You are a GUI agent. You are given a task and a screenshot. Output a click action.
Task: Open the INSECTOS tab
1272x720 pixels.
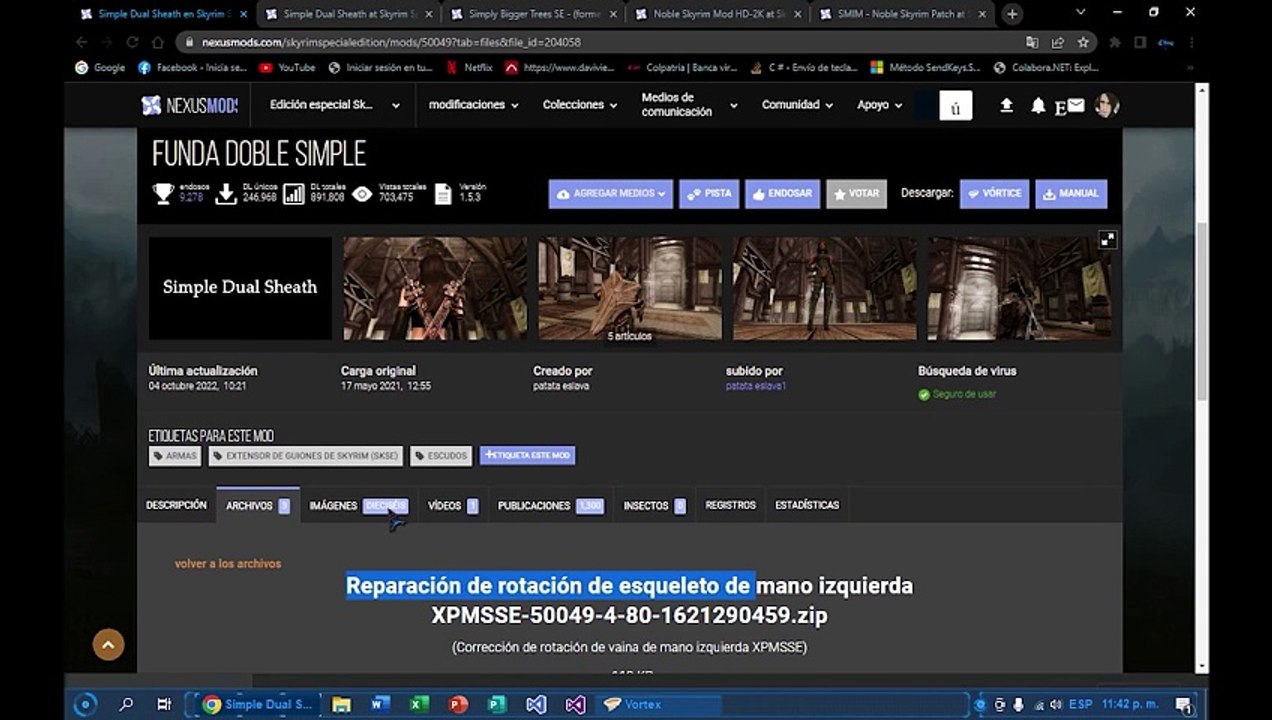(655, 505)
